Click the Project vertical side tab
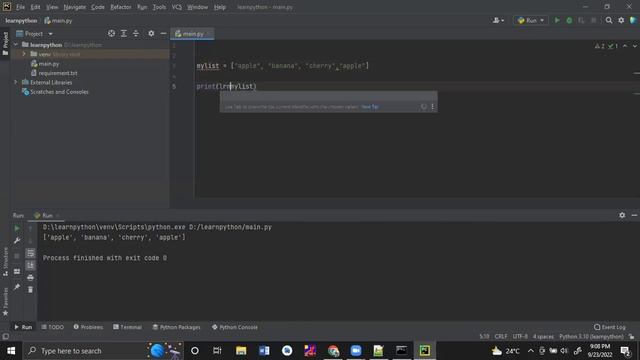 [x=5, y=43]
